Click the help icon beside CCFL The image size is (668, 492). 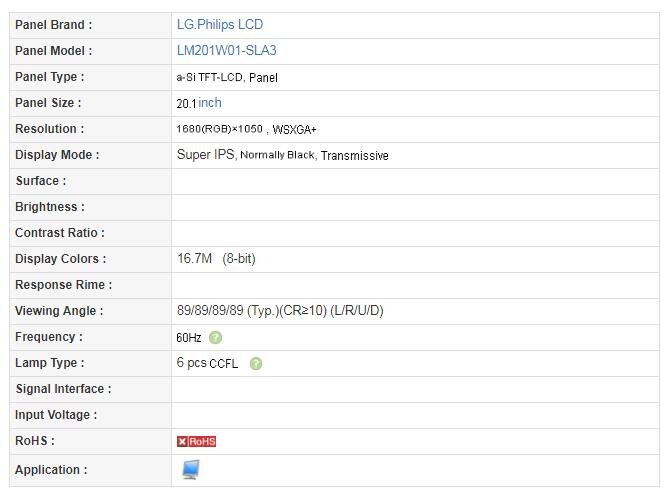[256, 364]
